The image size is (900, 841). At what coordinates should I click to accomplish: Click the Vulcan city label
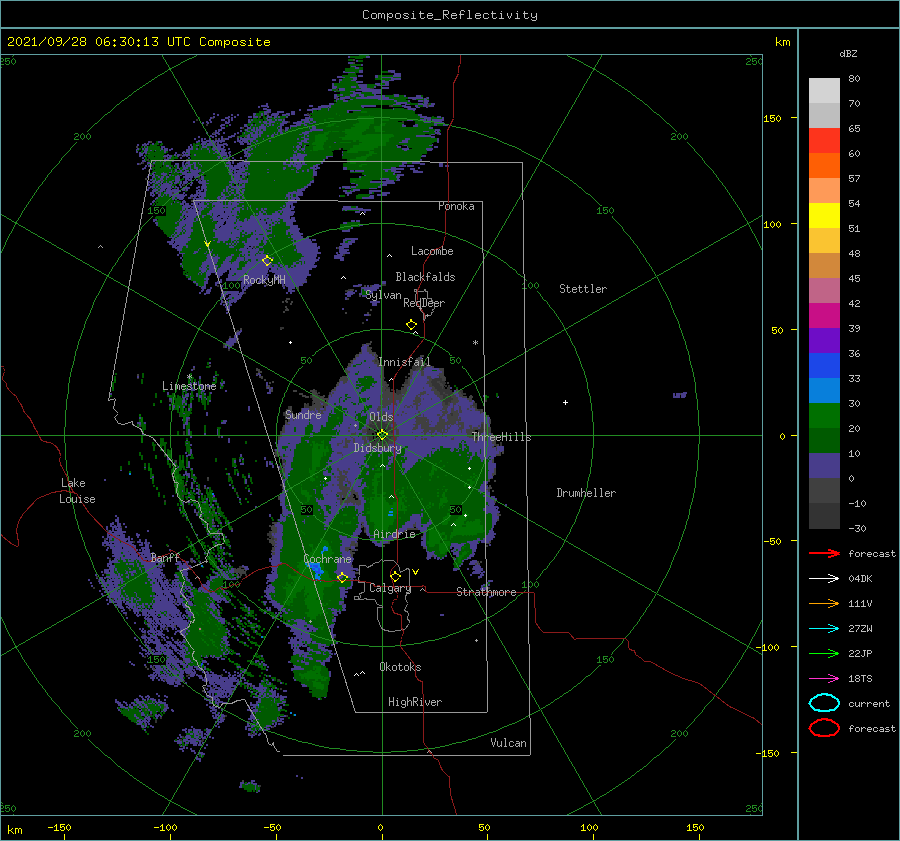point(509,743)
